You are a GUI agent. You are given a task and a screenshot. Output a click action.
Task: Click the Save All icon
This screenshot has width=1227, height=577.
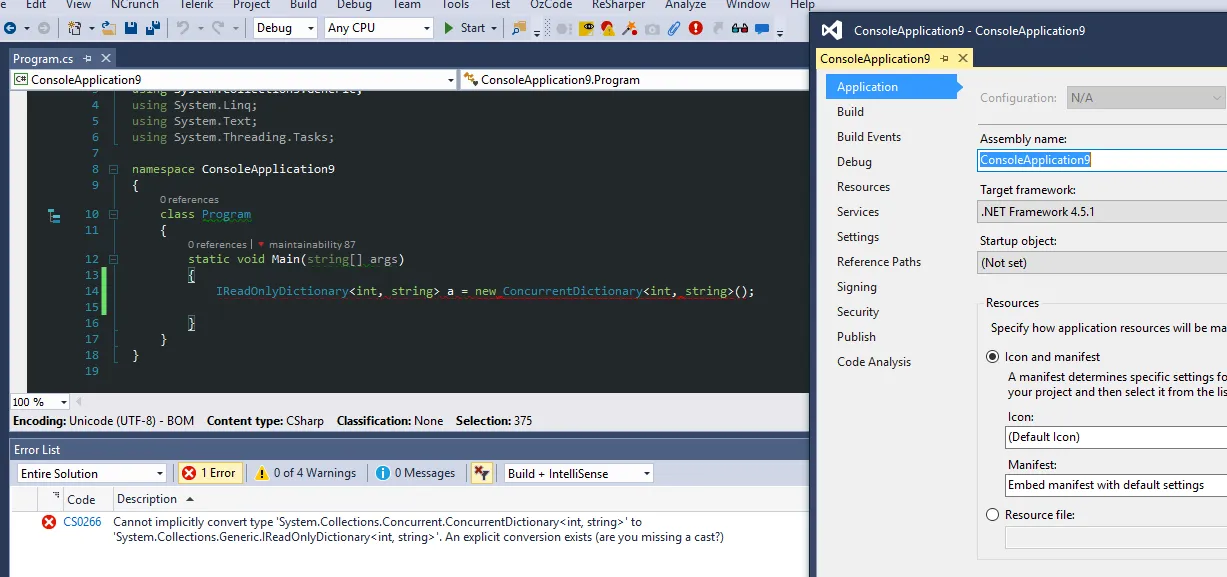tap(152, 28)
